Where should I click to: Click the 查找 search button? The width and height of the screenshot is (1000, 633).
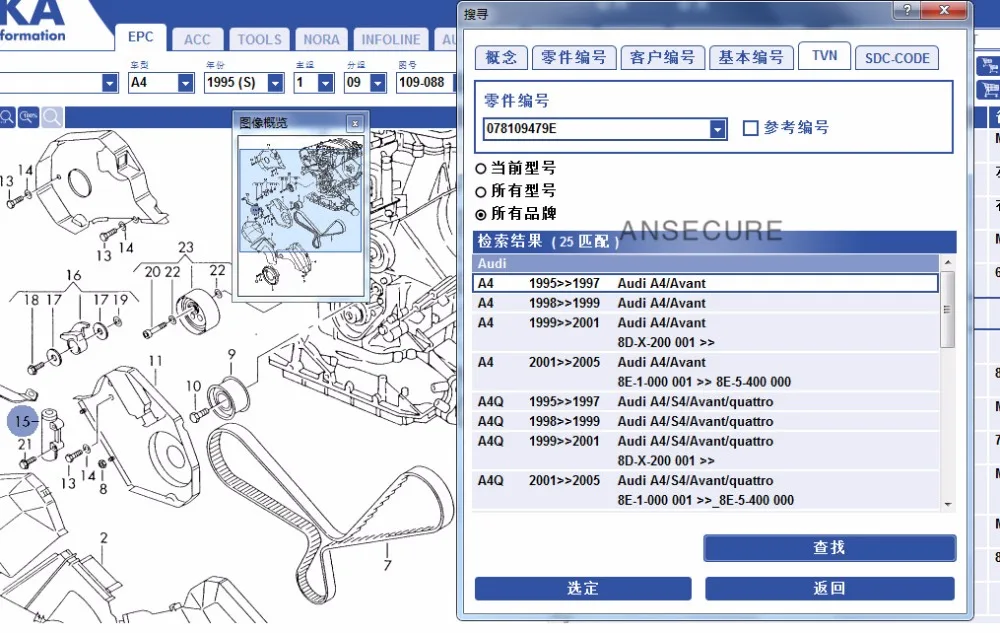coord(830,548)
